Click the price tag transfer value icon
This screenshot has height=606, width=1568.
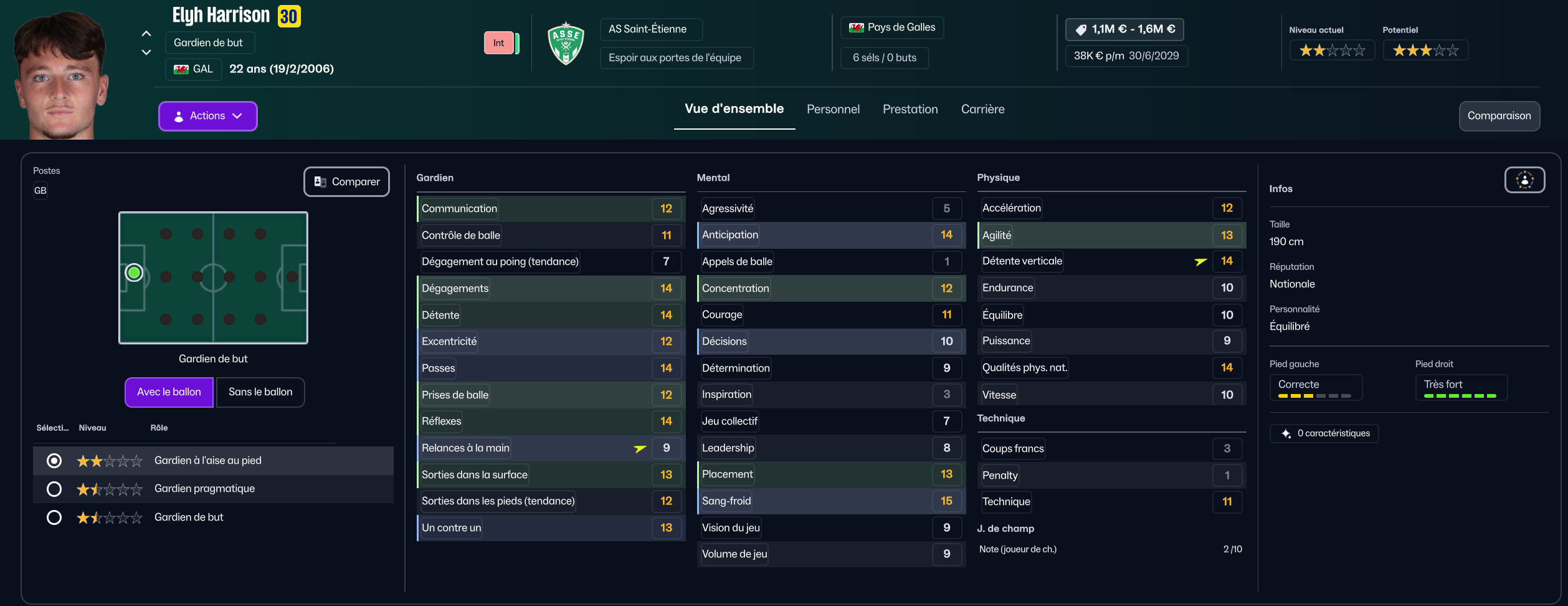(x=1081, y=29)
